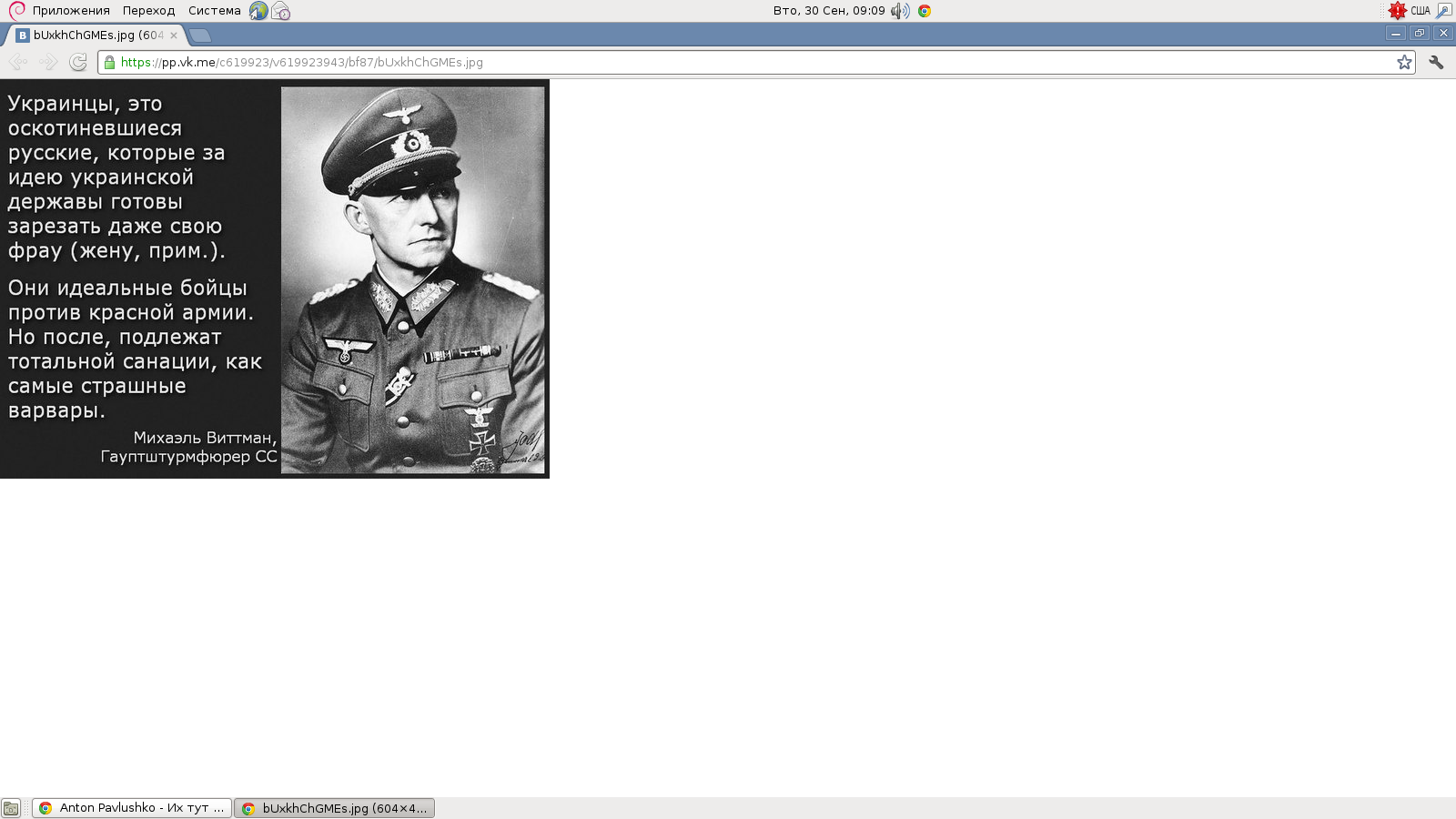Launch the web browser from the top panel
This screenshot has height=819, width=1456.
pos(258,11)
